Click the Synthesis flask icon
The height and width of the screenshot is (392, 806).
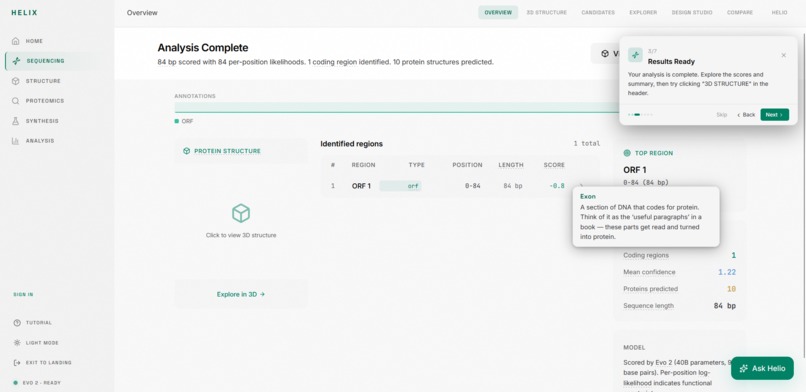tap(15, 121)
